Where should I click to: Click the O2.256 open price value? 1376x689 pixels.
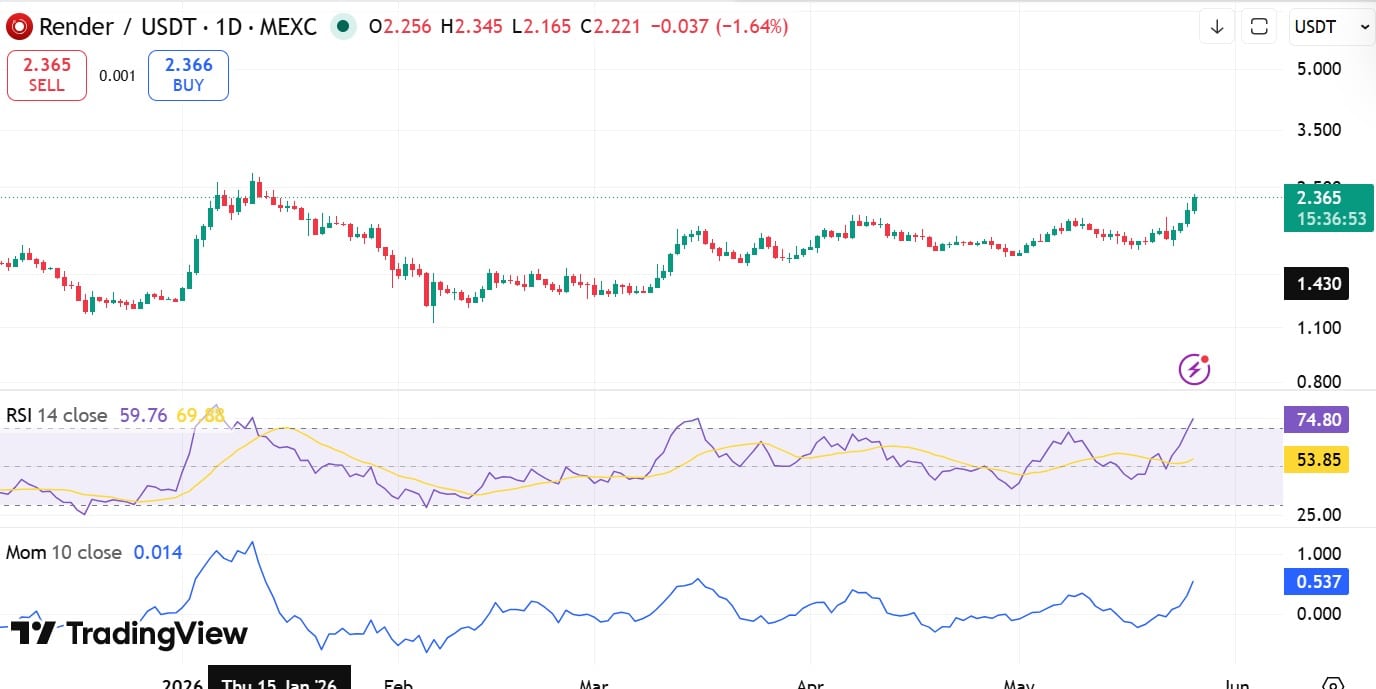coord(400,27)
